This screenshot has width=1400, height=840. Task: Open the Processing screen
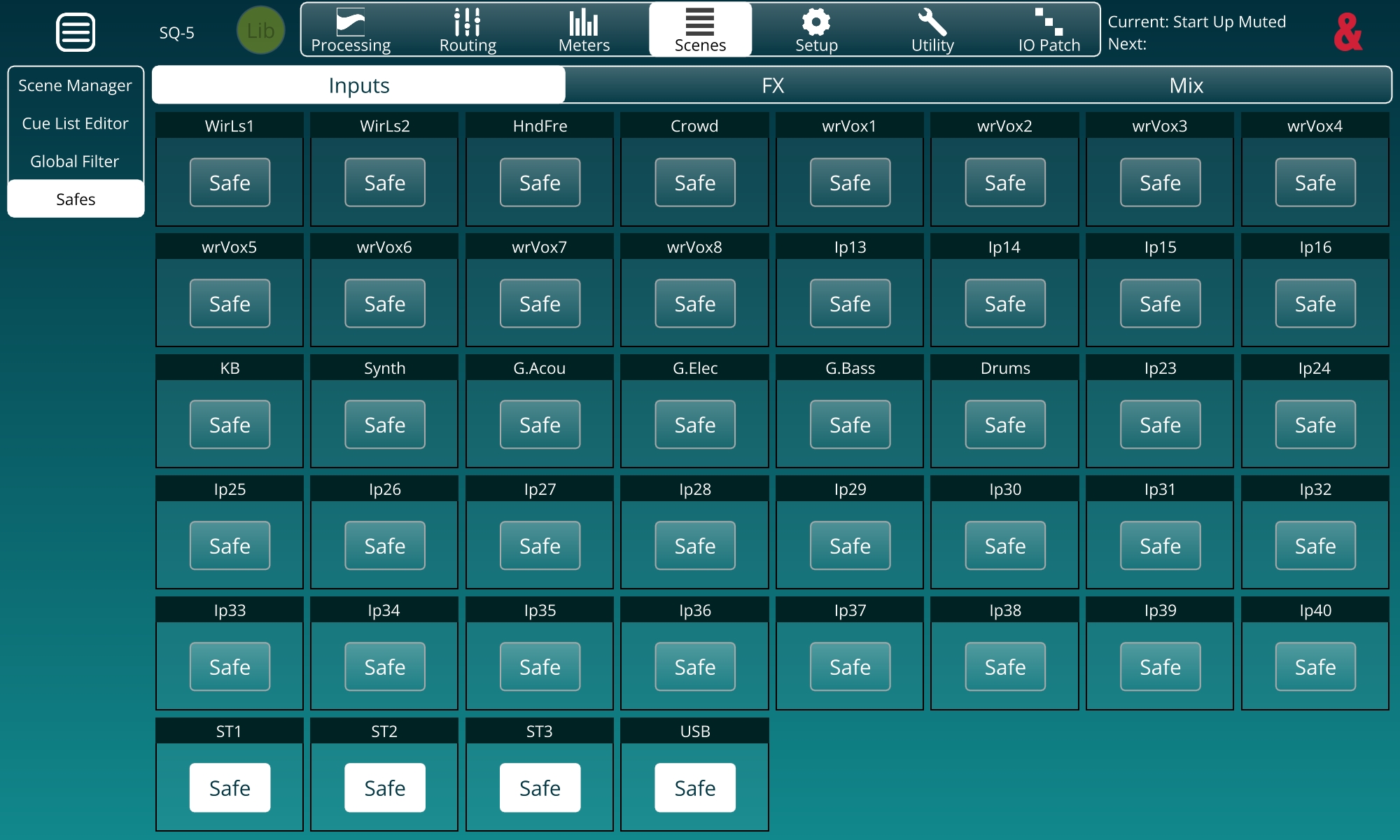click(351, 30)
